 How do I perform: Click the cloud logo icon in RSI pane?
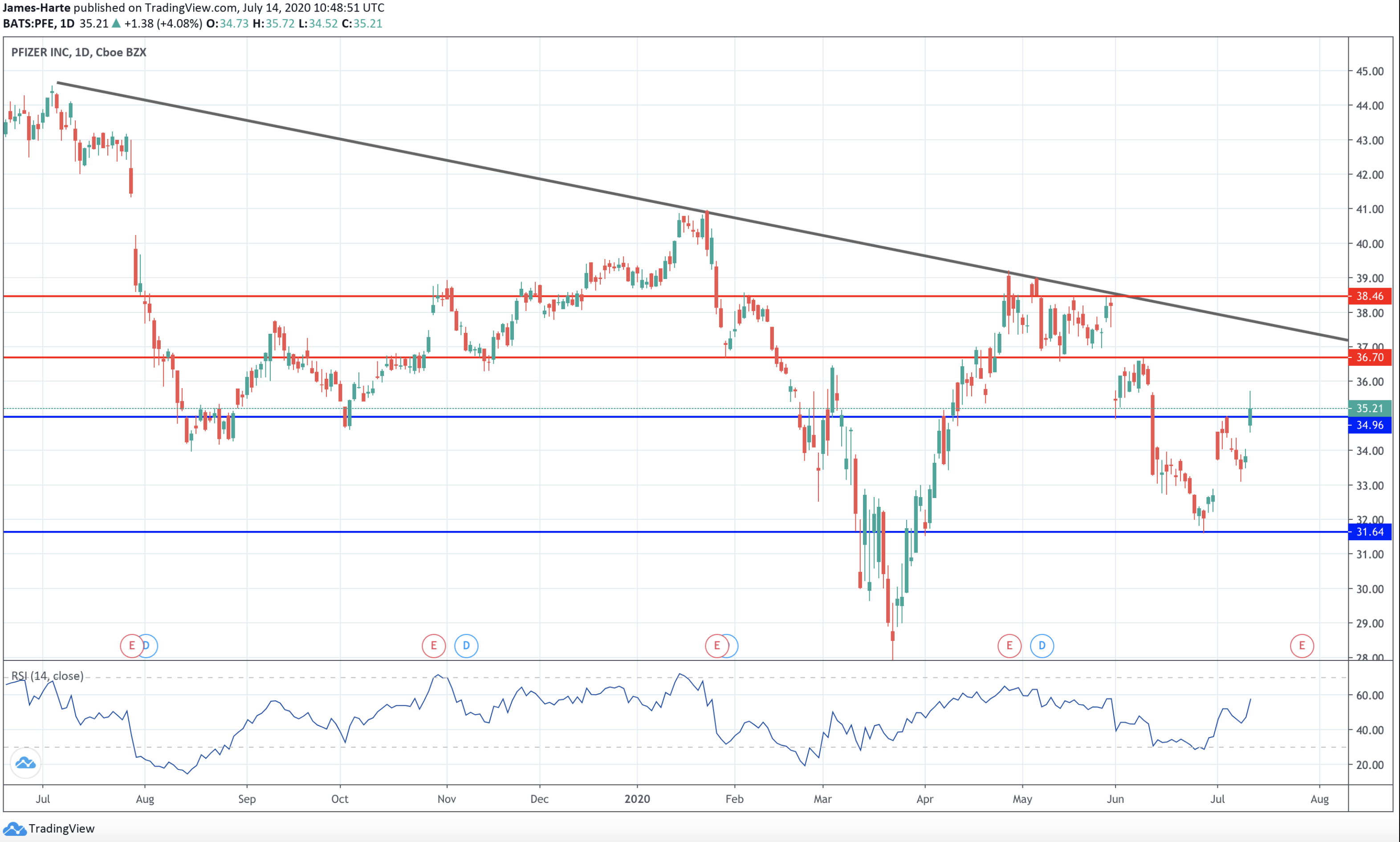click(x=25, y=763)
